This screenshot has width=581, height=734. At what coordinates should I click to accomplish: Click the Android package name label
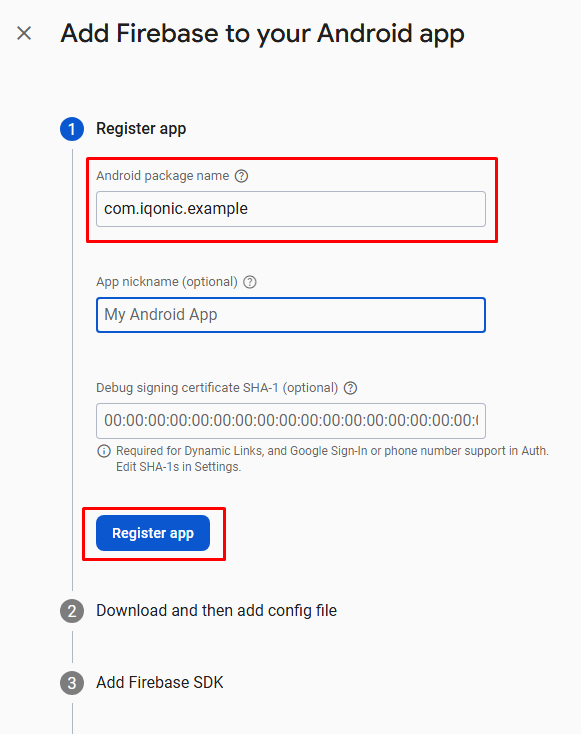162,176
